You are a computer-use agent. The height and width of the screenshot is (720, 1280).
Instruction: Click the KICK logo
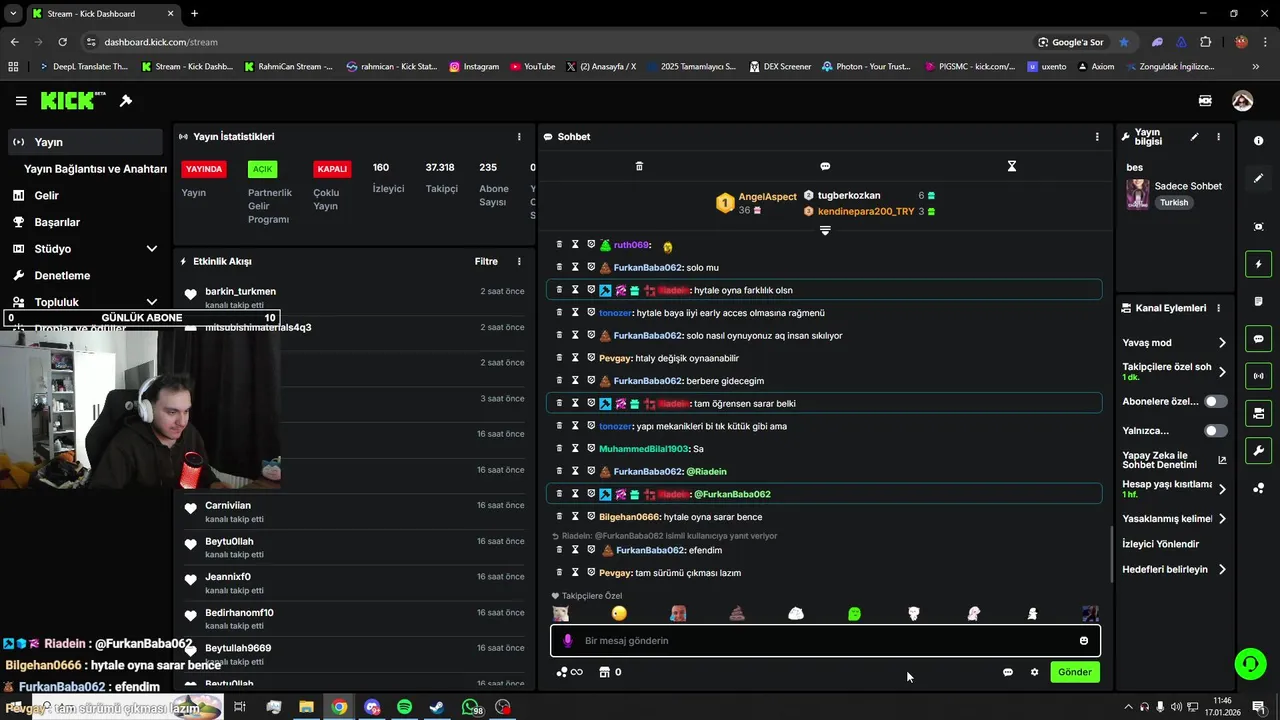[72, 101]
